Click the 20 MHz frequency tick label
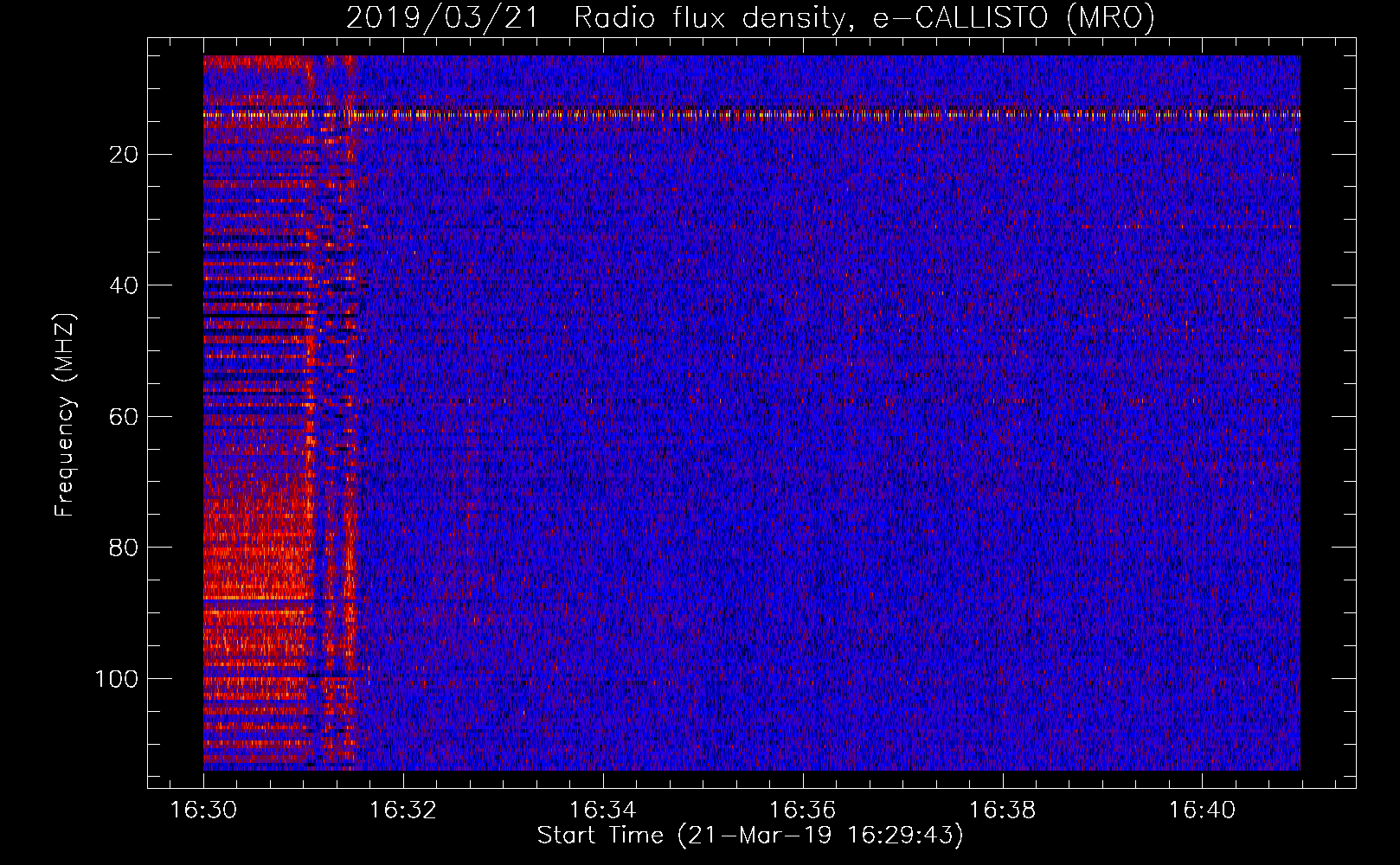 [x=125, y=154]
